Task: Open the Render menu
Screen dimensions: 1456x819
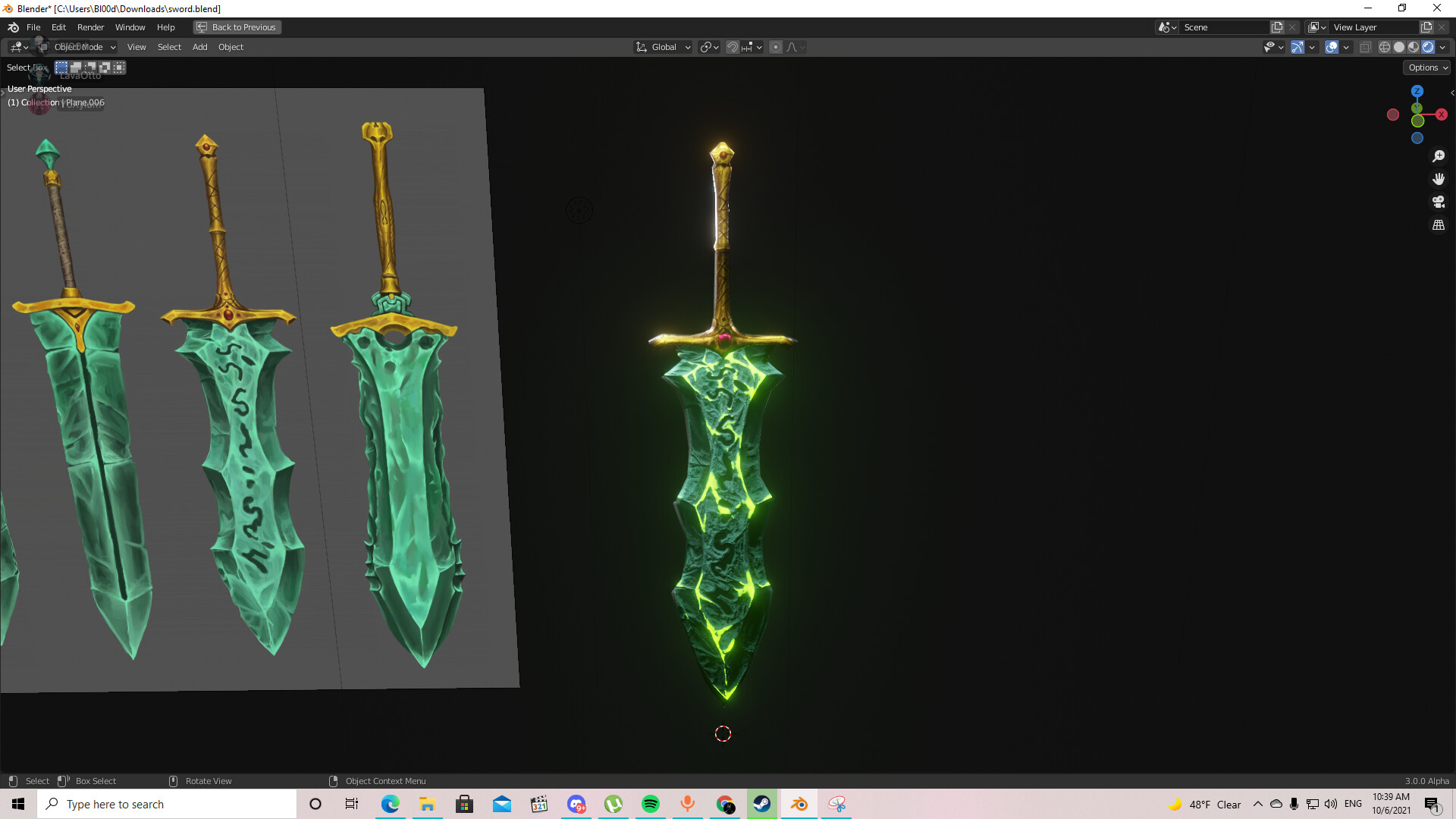Action: 90,27
